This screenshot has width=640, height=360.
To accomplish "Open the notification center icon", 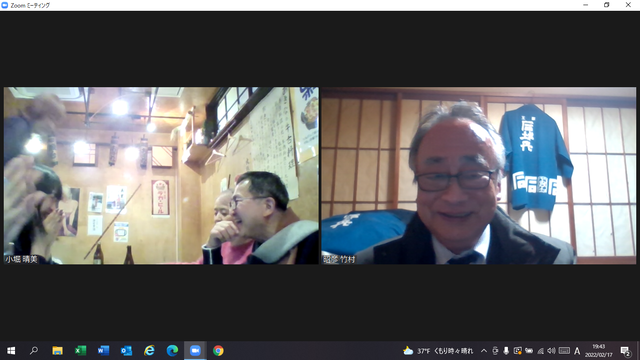I will [625, 351].
